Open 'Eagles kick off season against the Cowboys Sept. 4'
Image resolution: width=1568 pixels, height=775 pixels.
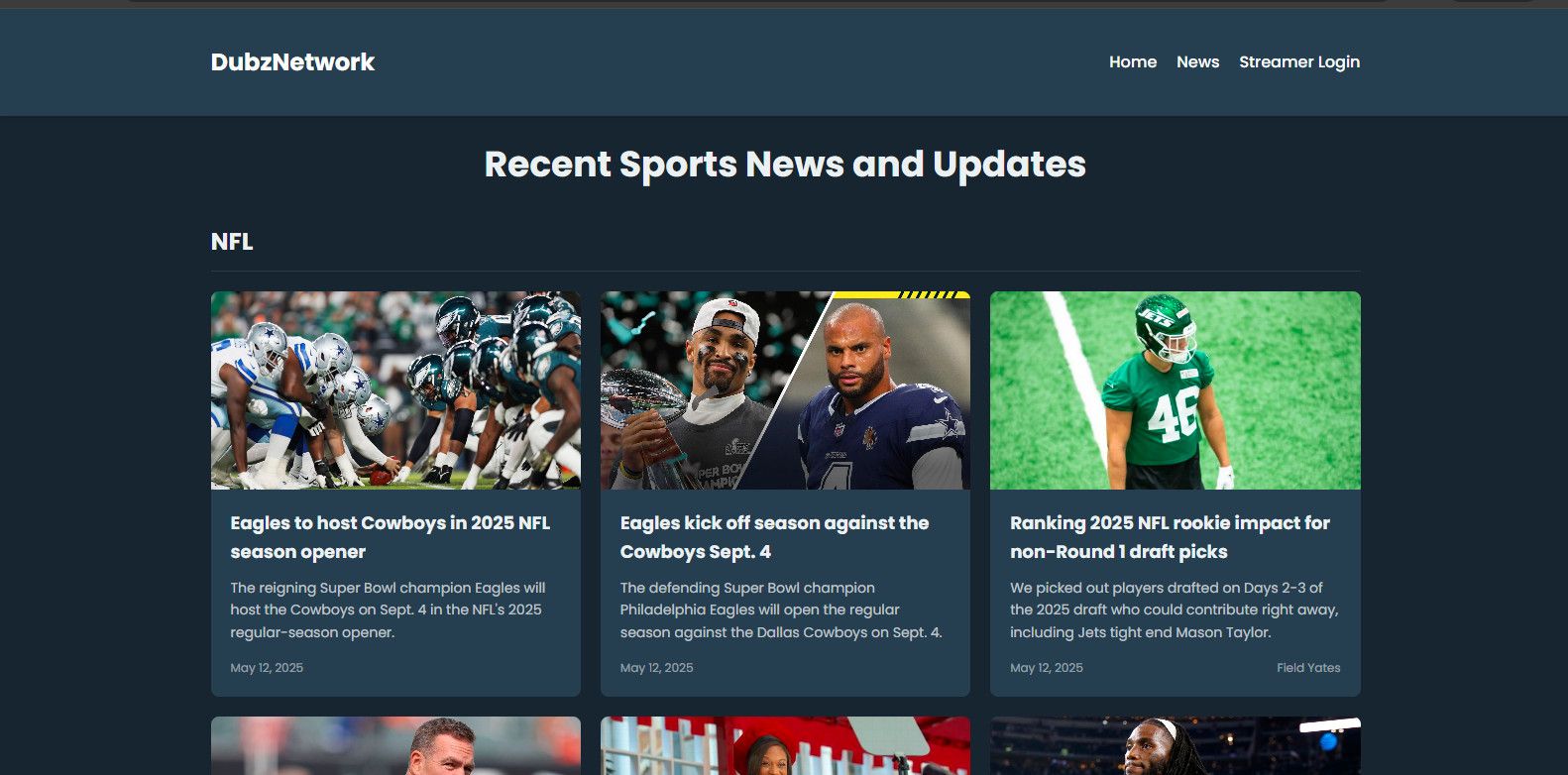774,537
